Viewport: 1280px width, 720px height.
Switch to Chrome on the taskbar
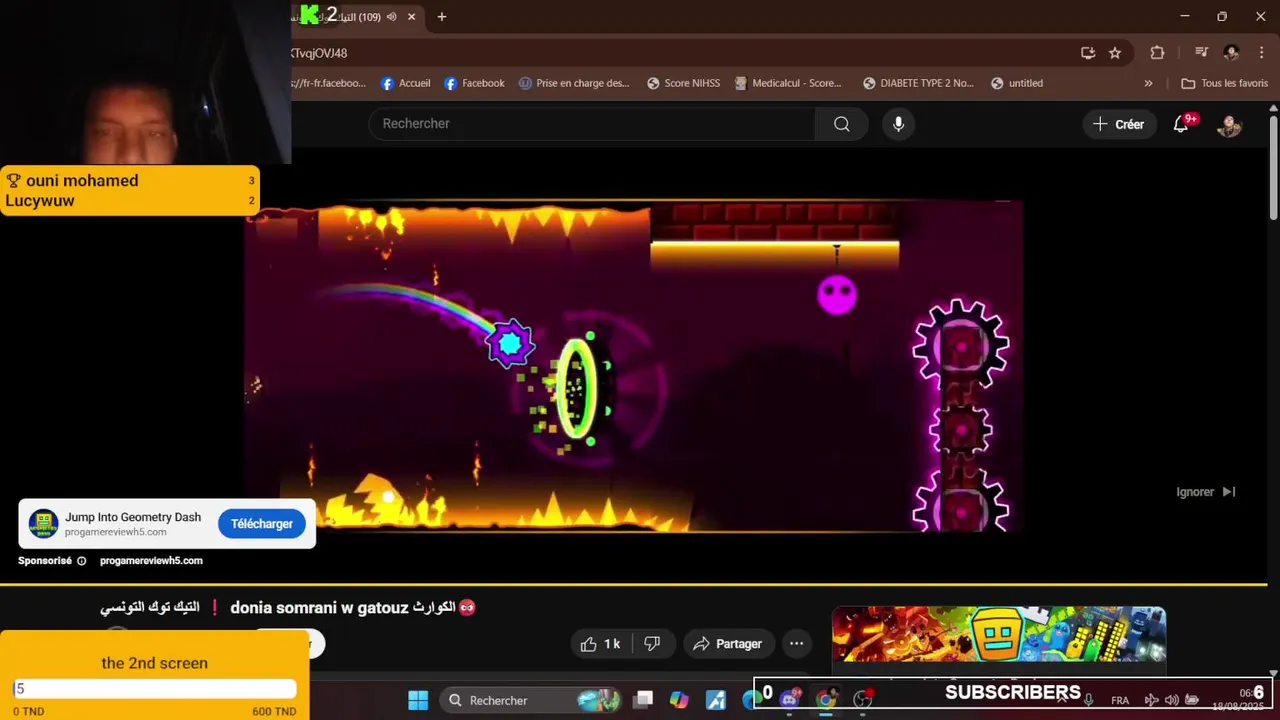[826, 700]
